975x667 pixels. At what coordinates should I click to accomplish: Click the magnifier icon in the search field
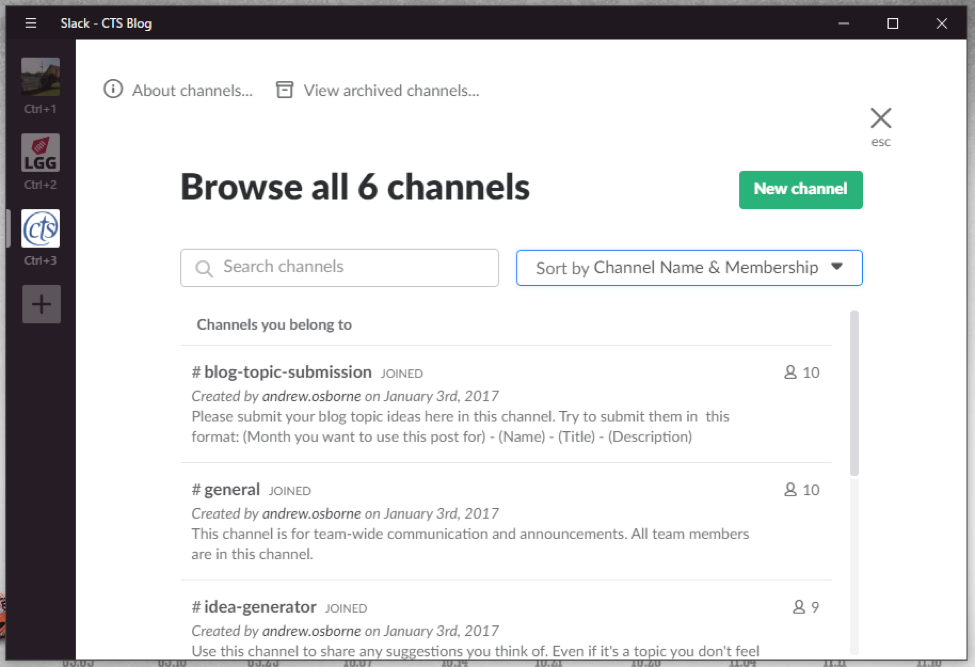pyautogui.click(x=204, y=268)
